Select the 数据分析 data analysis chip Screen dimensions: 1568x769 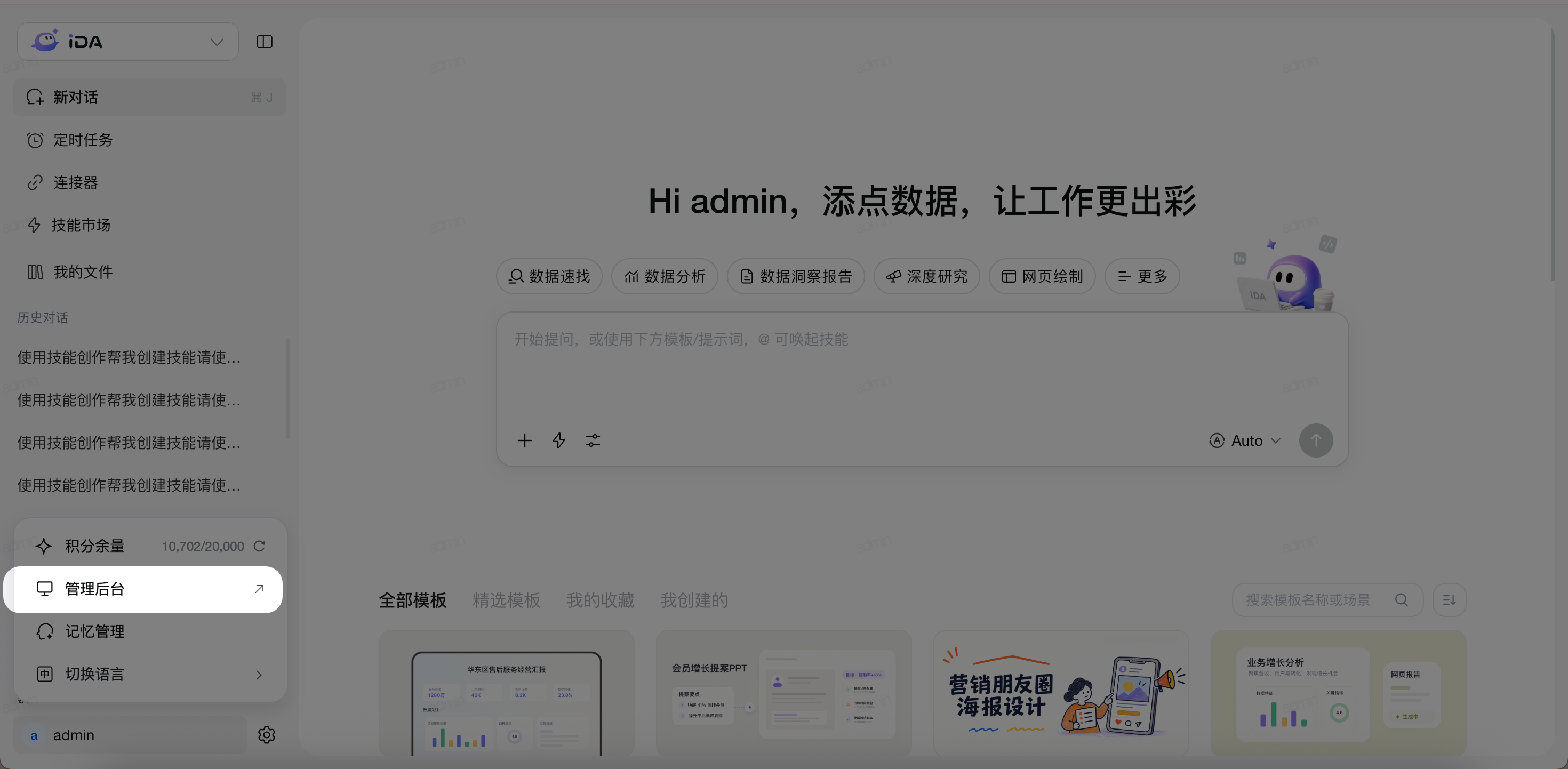tap(665, 276)
